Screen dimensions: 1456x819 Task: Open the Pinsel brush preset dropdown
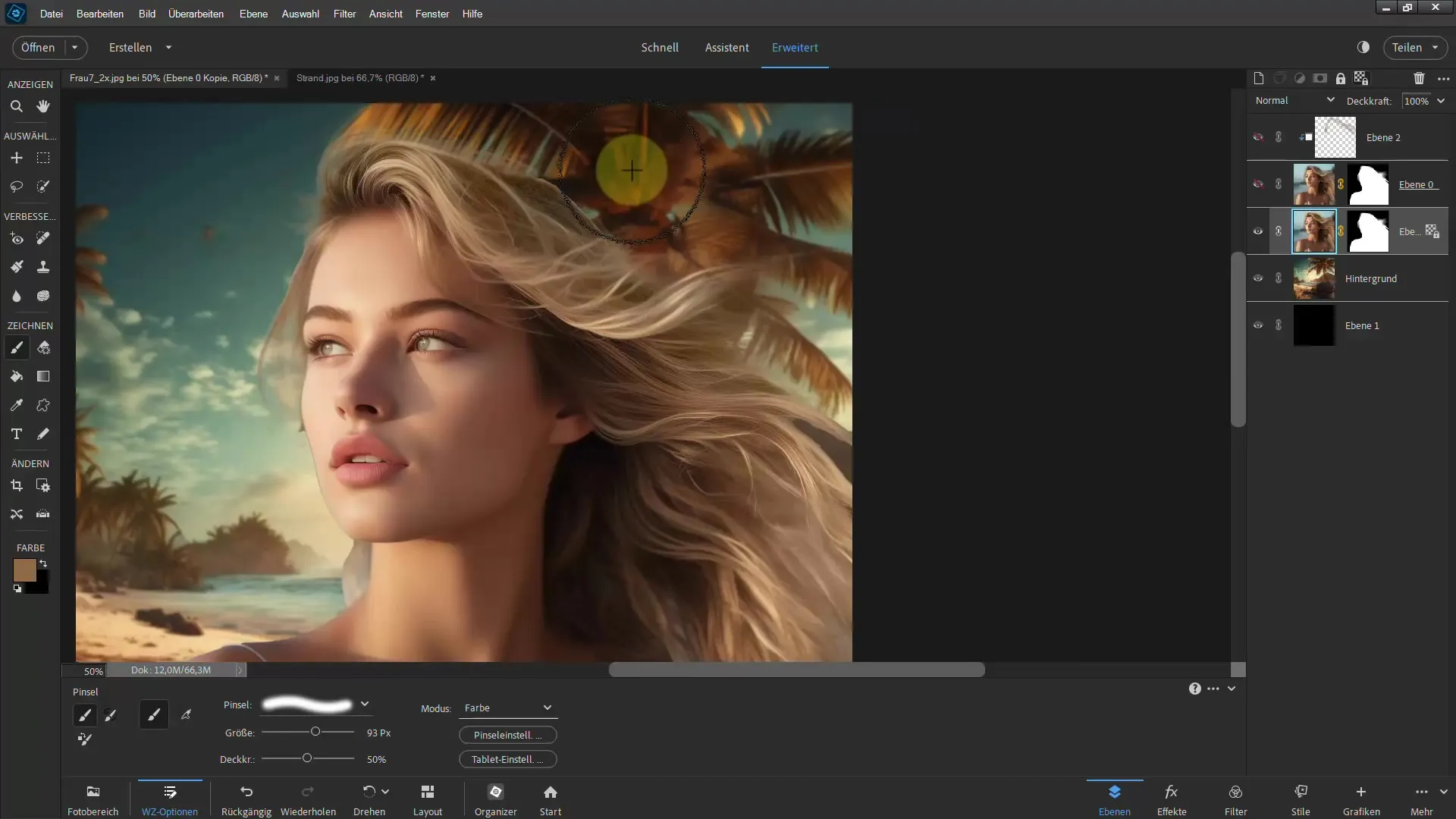(x=365, y=704)
